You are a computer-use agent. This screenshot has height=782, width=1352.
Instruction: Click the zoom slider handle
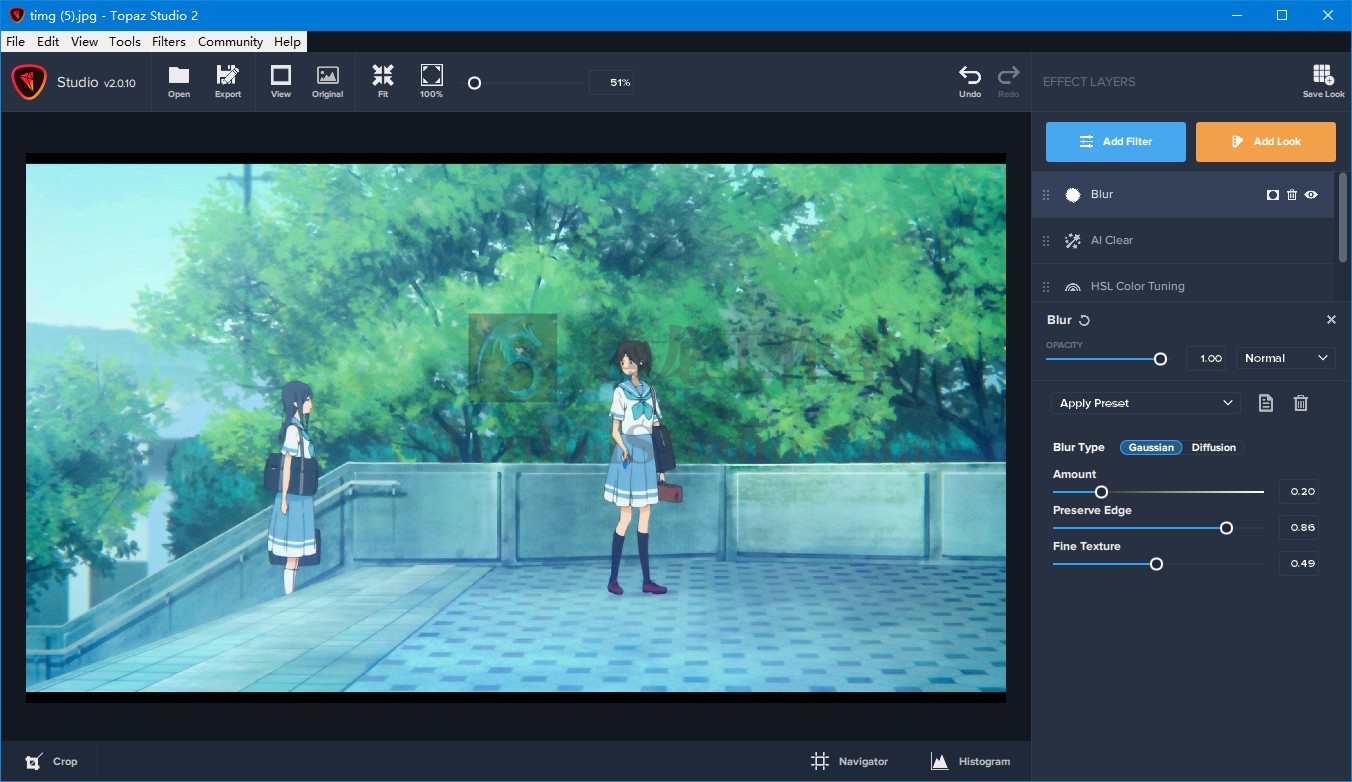(x=475, y=83)
